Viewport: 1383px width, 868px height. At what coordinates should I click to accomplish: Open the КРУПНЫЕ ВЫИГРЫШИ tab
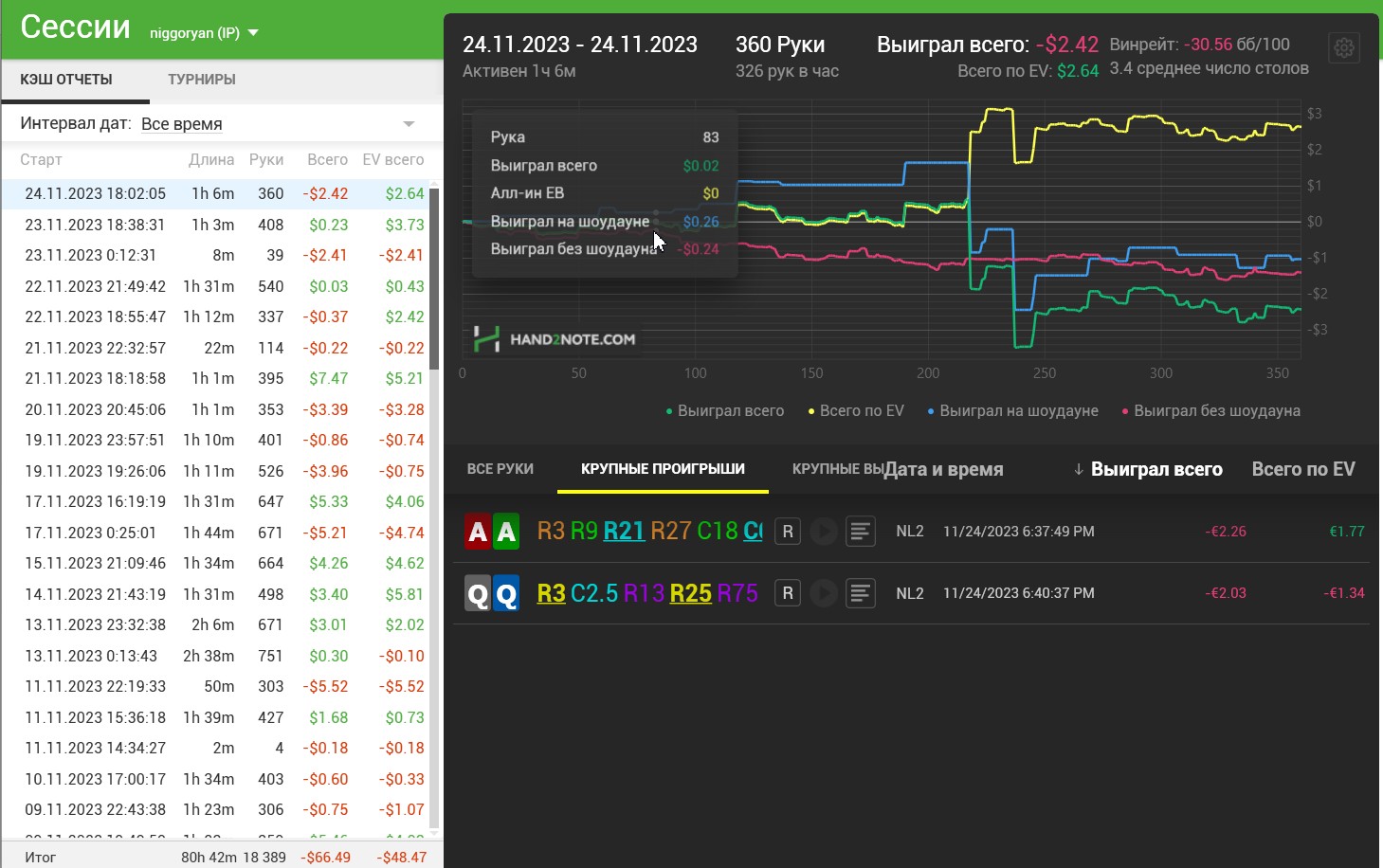838,469
